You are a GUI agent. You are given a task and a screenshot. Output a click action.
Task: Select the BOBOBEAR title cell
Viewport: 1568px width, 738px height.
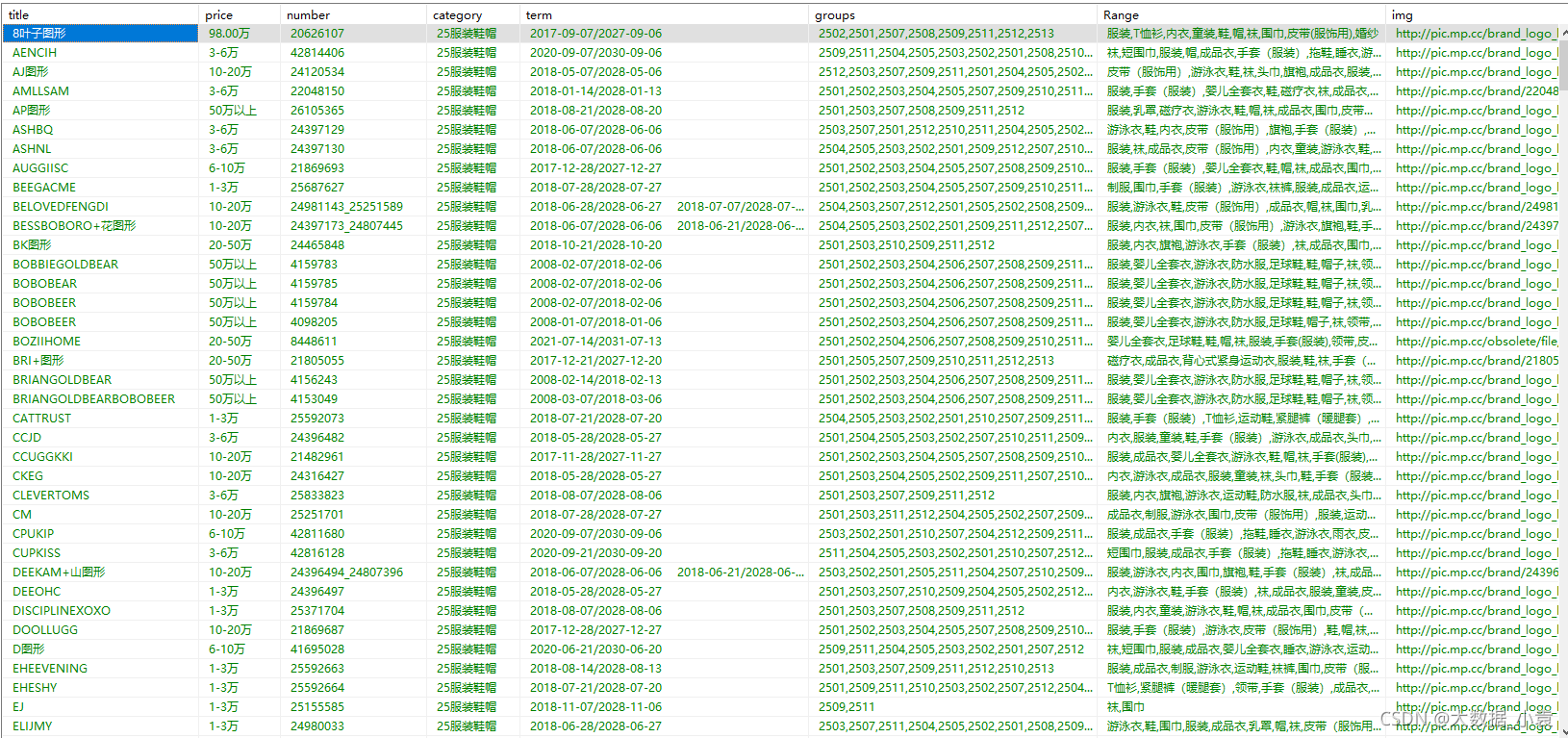tap(100, 284)
